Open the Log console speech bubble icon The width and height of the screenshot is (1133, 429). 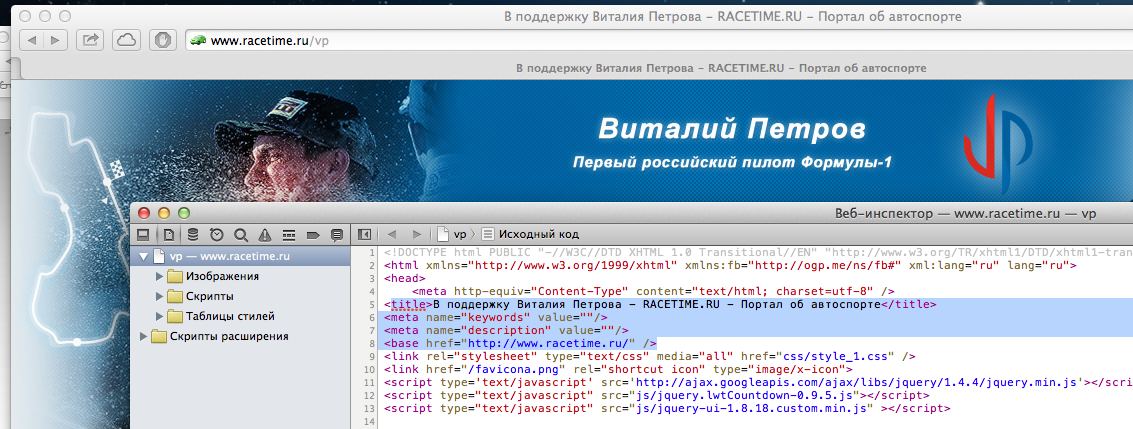click(x=337, y=235)
